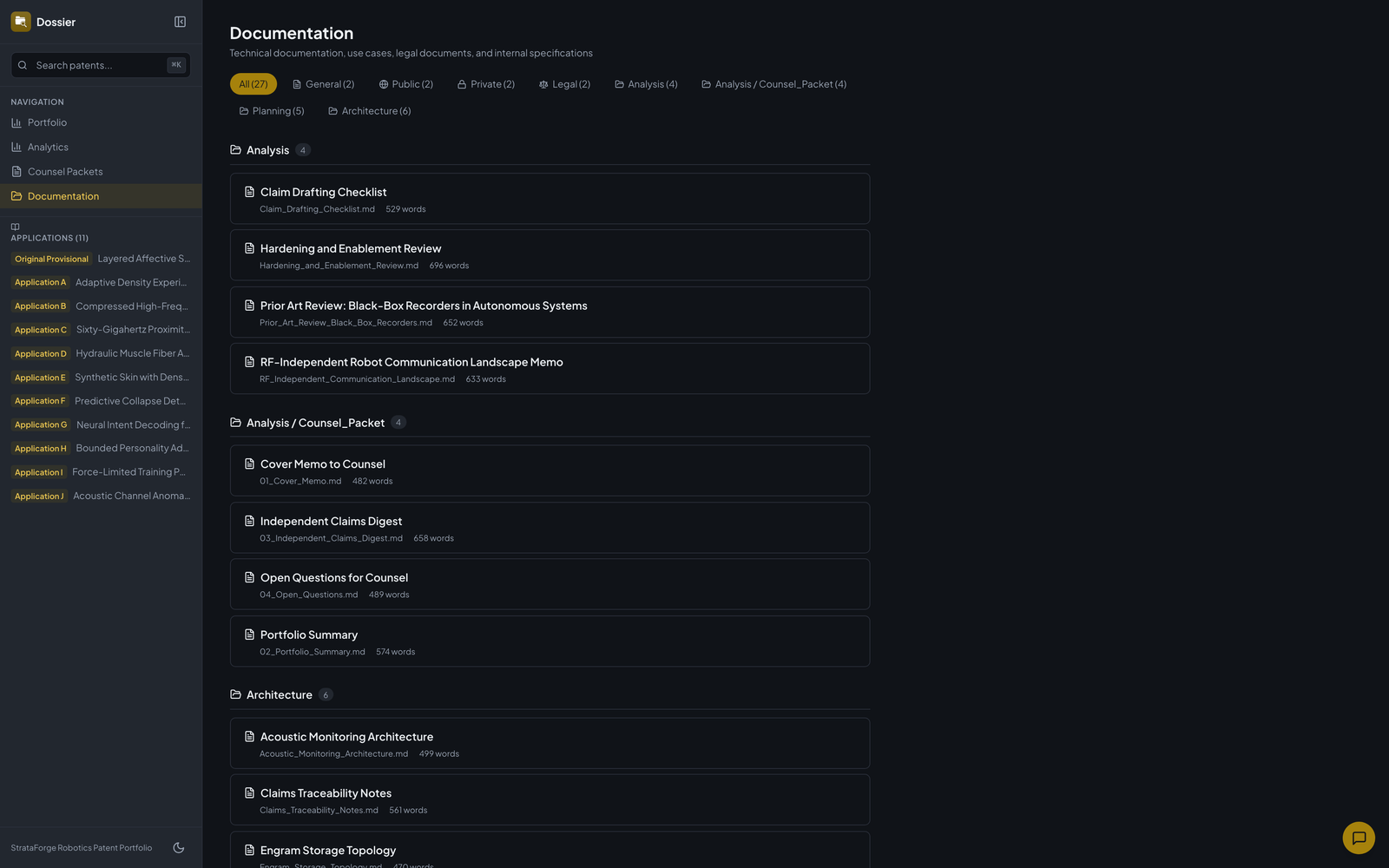1389x868 pixels.
Task: Click the Analysis section folder icon
Action: [235, 150]
